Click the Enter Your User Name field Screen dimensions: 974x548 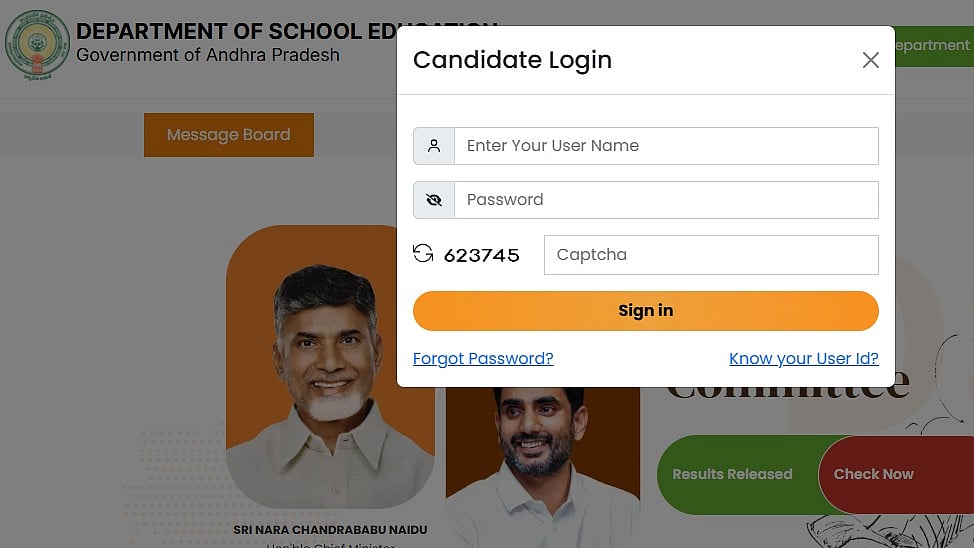coord(666,146)
